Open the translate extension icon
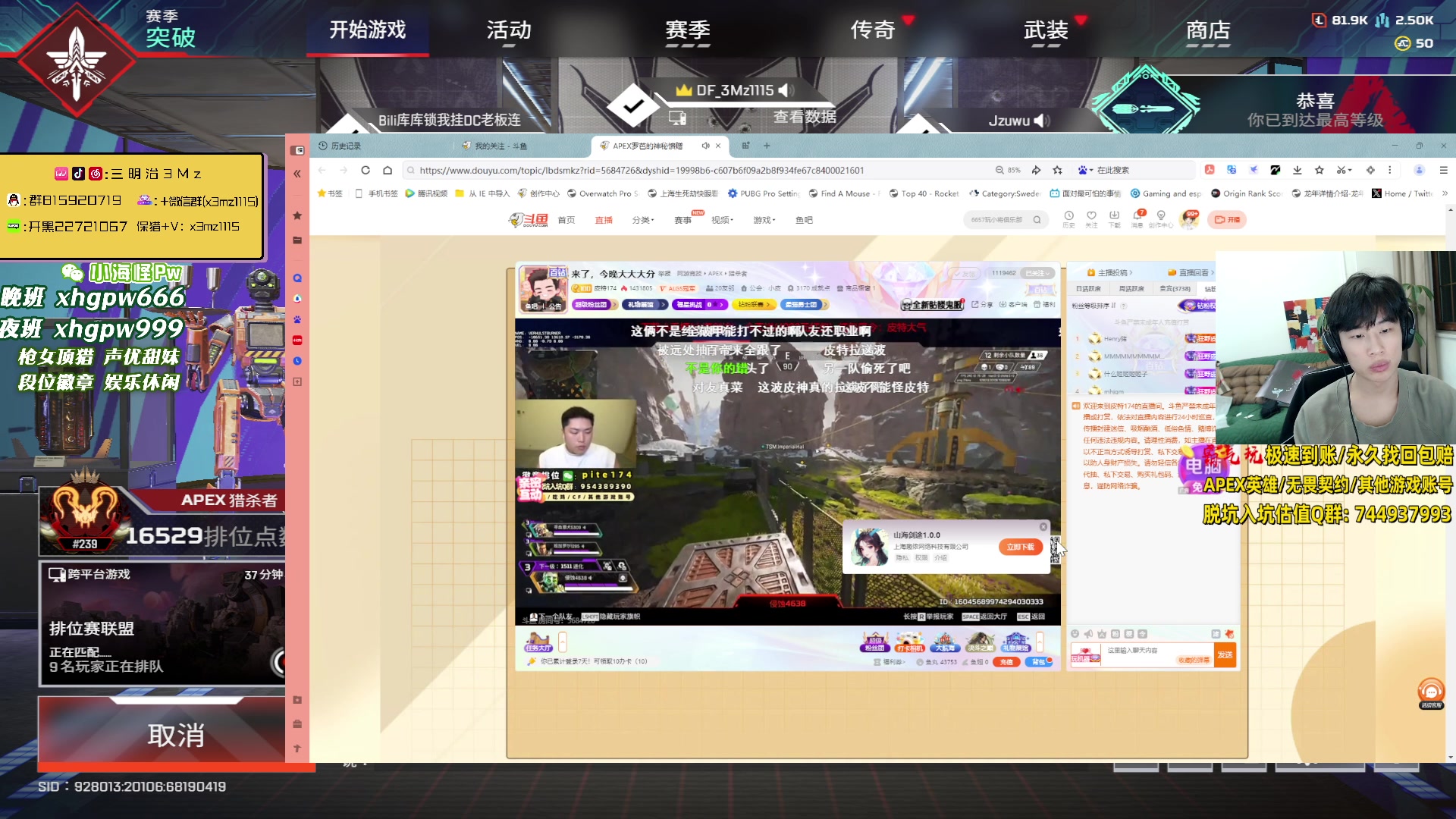 tap(1232, 171)
